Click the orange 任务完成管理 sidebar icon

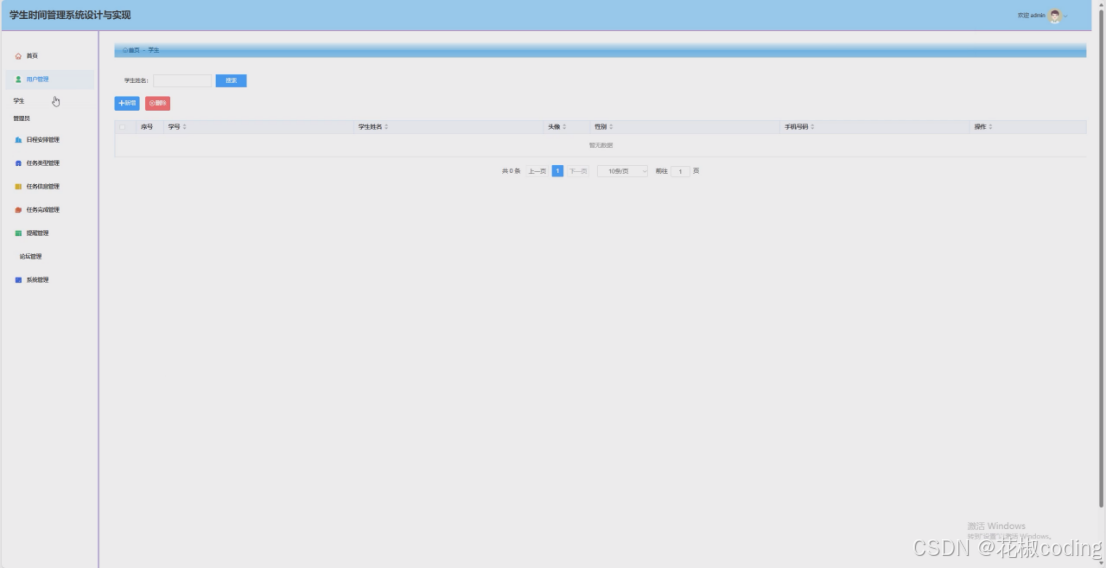(18, 210)
